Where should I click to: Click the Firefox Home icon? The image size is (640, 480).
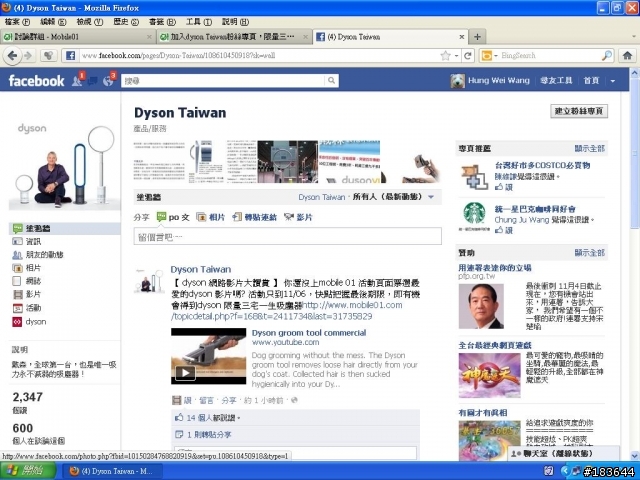point(627,56)
